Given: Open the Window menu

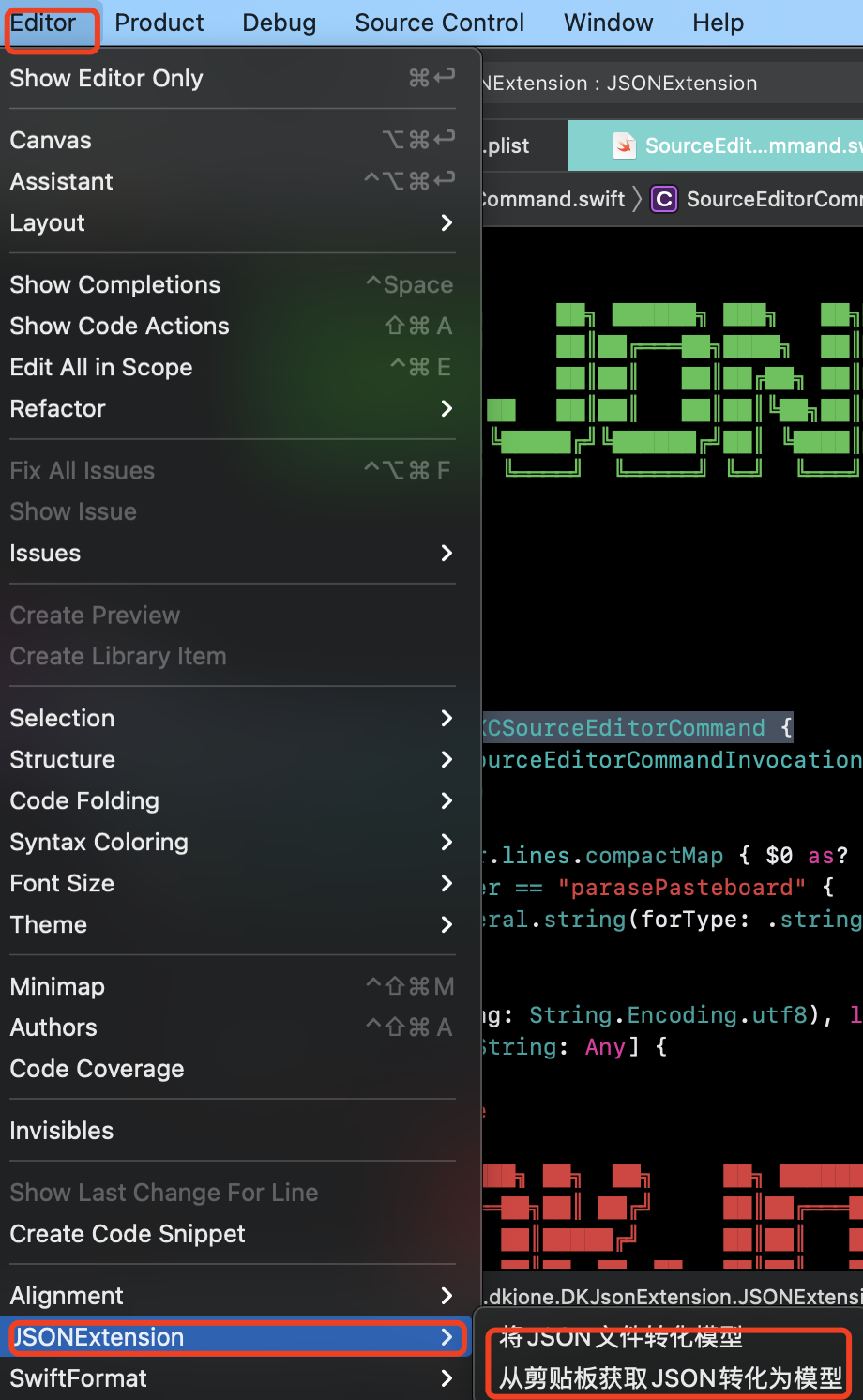Looking at the screenshot, I should [x=608, y=23].
